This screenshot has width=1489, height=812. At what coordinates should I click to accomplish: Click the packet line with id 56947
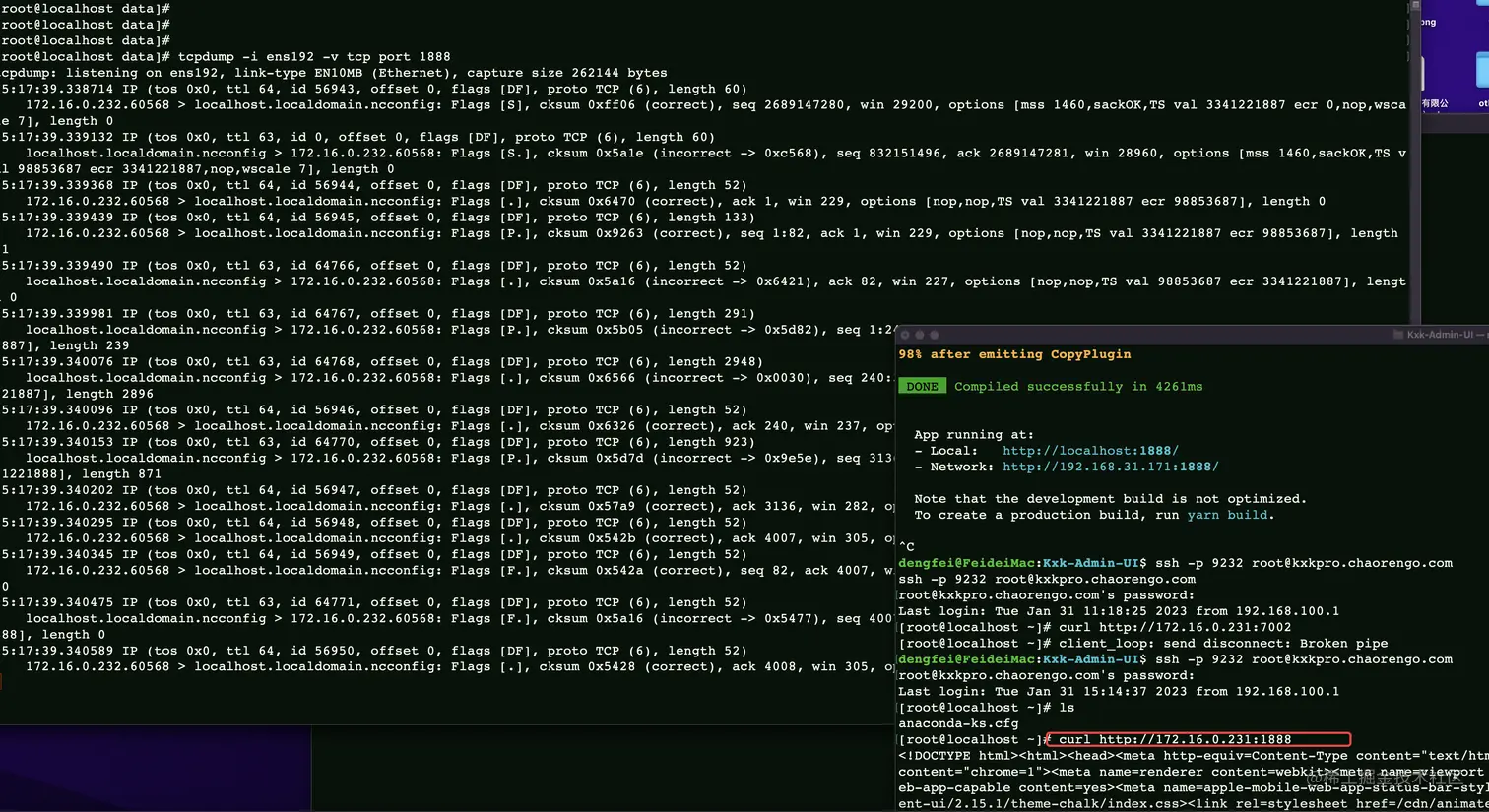coord(374,490)
